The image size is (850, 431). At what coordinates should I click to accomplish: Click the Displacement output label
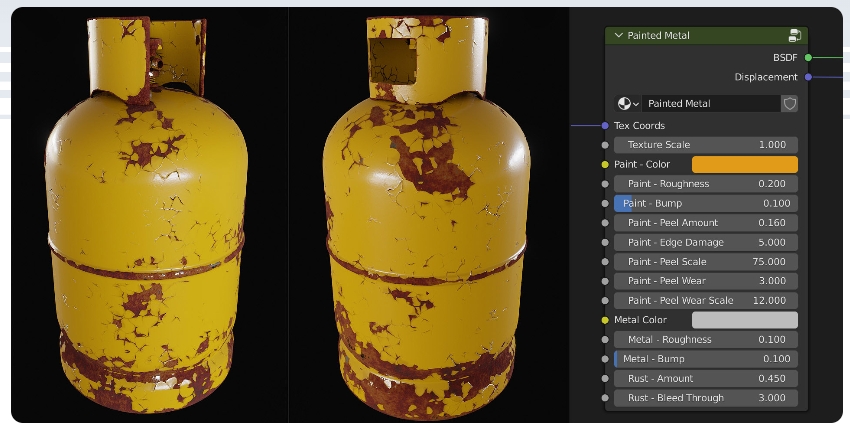pyautogui.click(x=766, y=77)
